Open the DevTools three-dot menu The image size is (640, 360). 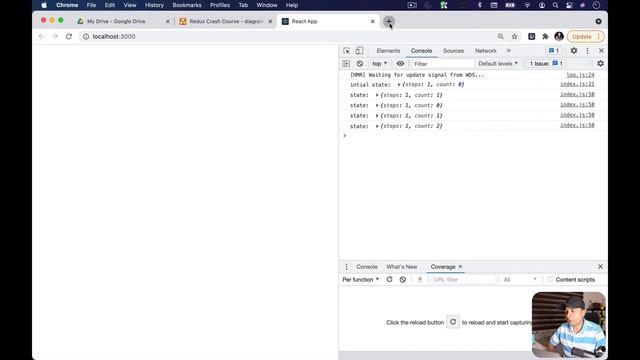click(587, 51)
